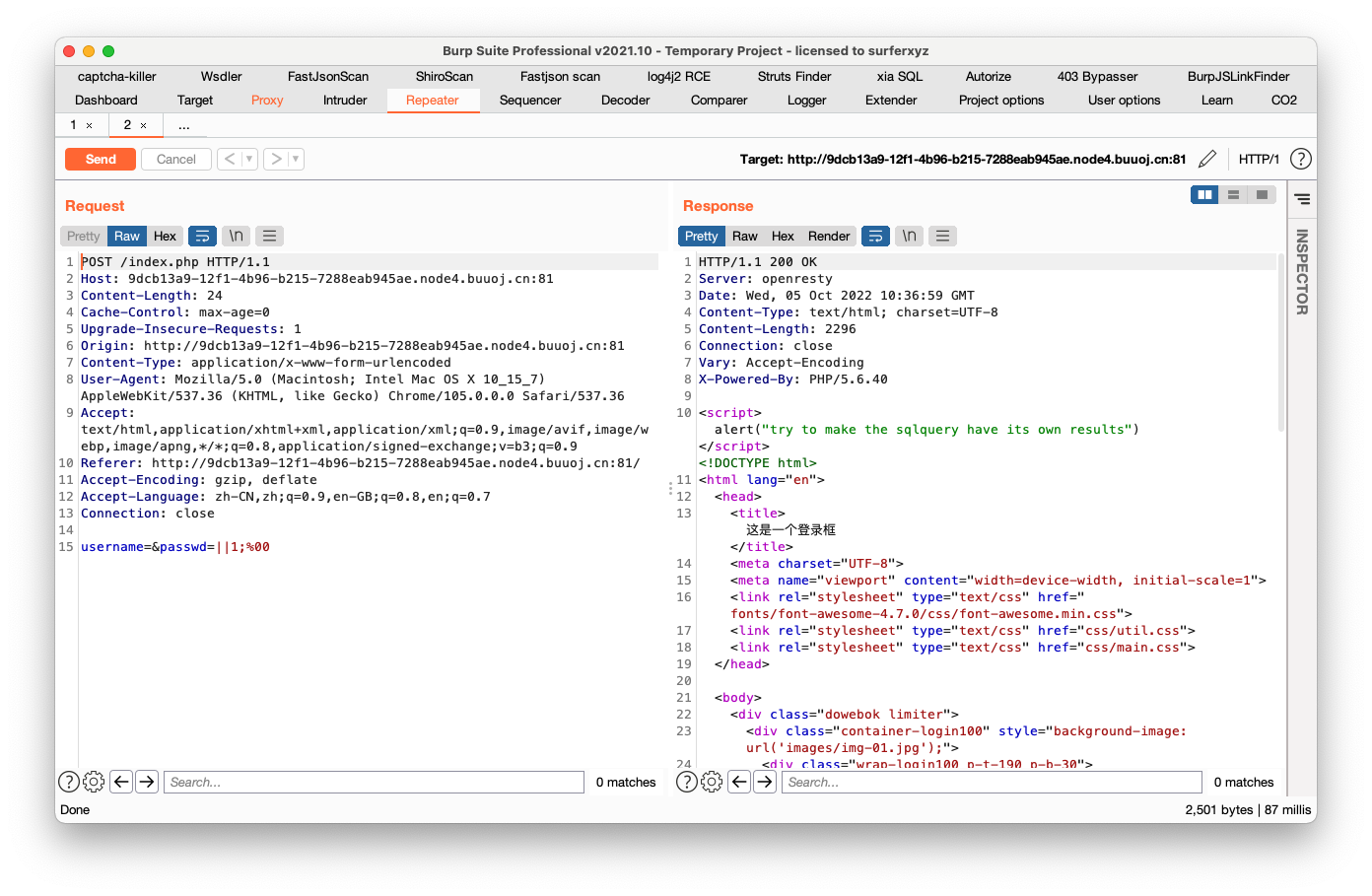
Task: Open Request editor options menu
Action: (x=269, y=237)
